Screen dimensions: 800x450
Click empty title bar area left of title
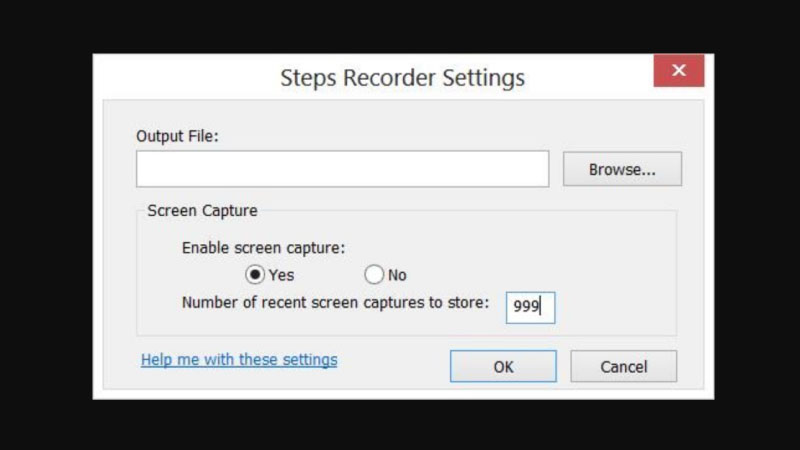coord(180,77)
